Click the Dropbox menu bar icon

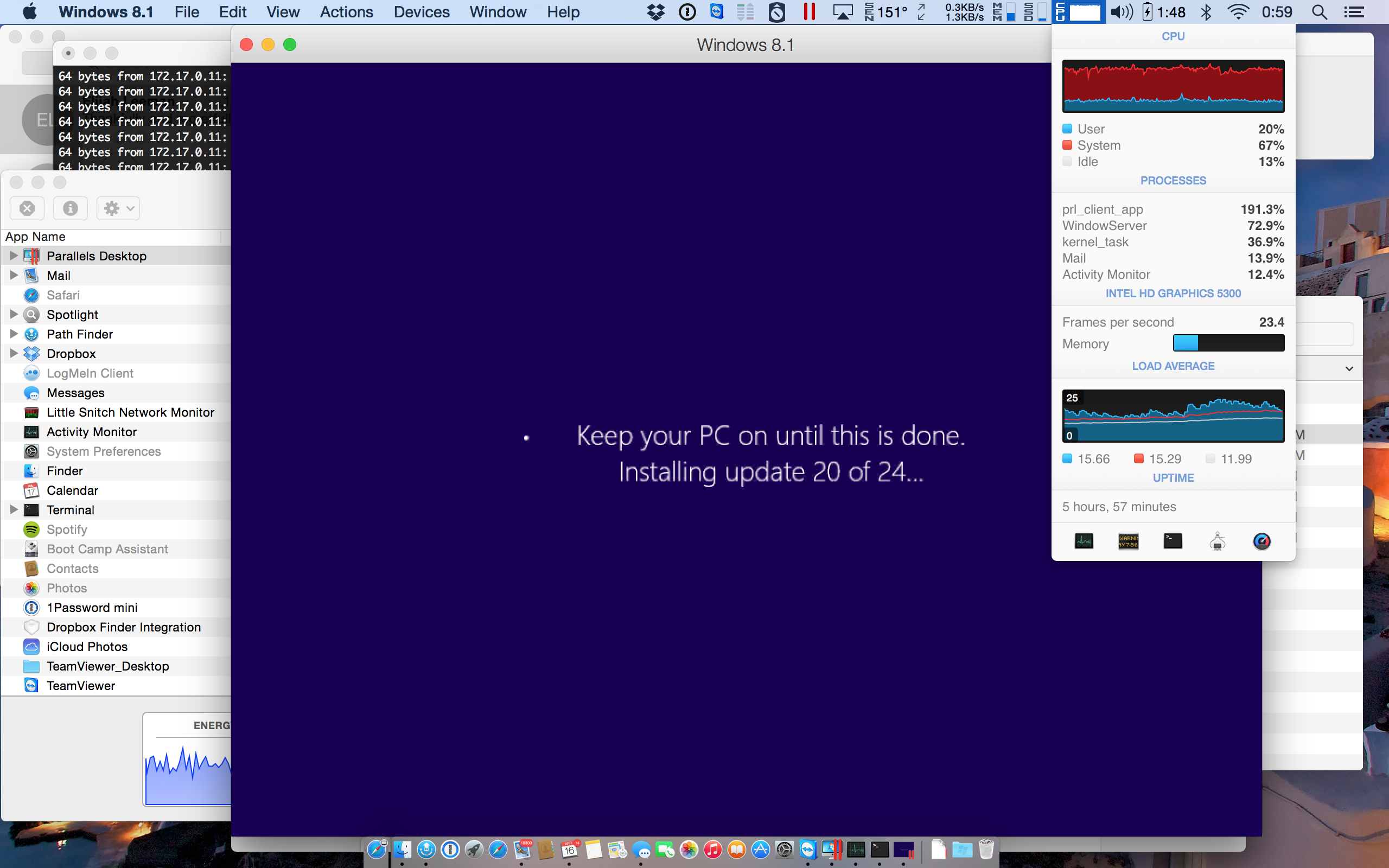[655, 11]
